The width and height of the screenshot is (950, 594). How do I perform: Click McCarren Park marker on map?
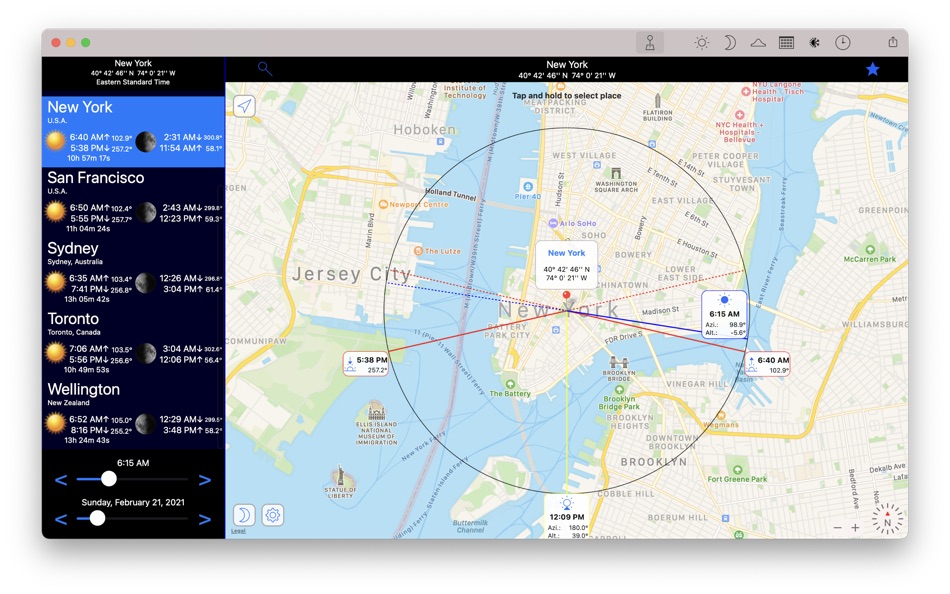tap(870, 250)
